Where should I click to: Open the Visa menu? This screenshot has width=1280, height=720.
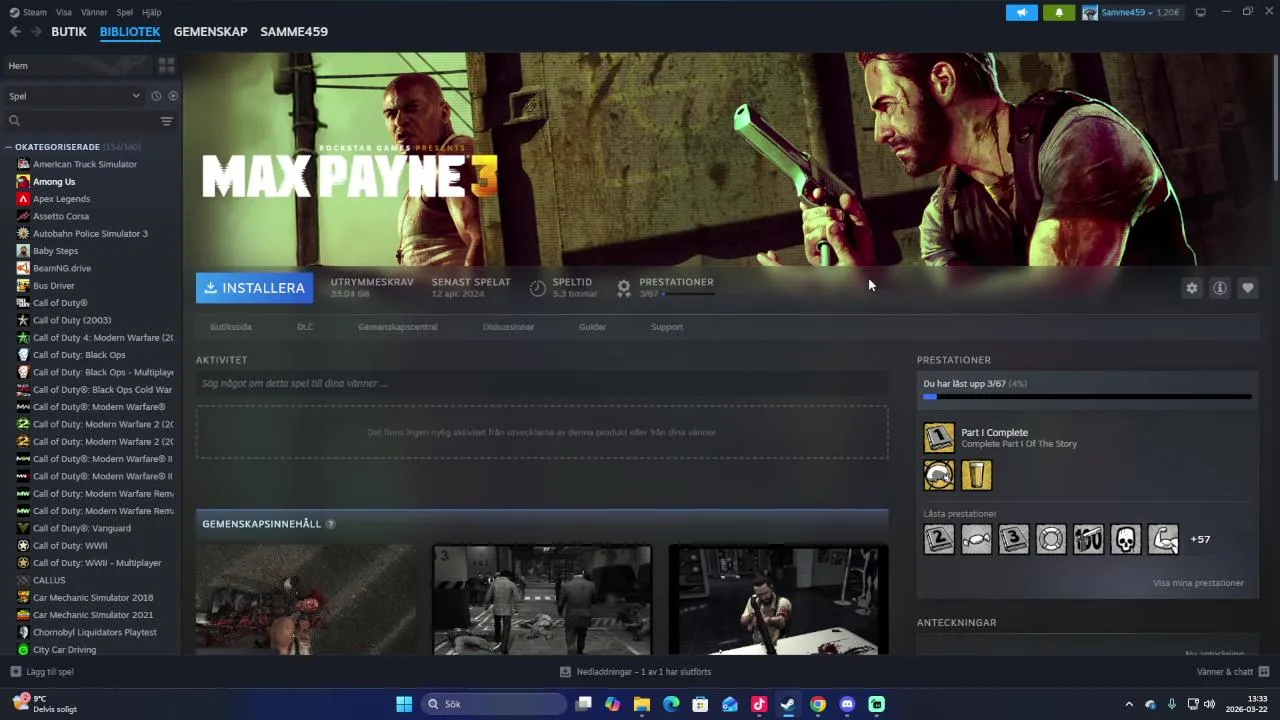64,12
